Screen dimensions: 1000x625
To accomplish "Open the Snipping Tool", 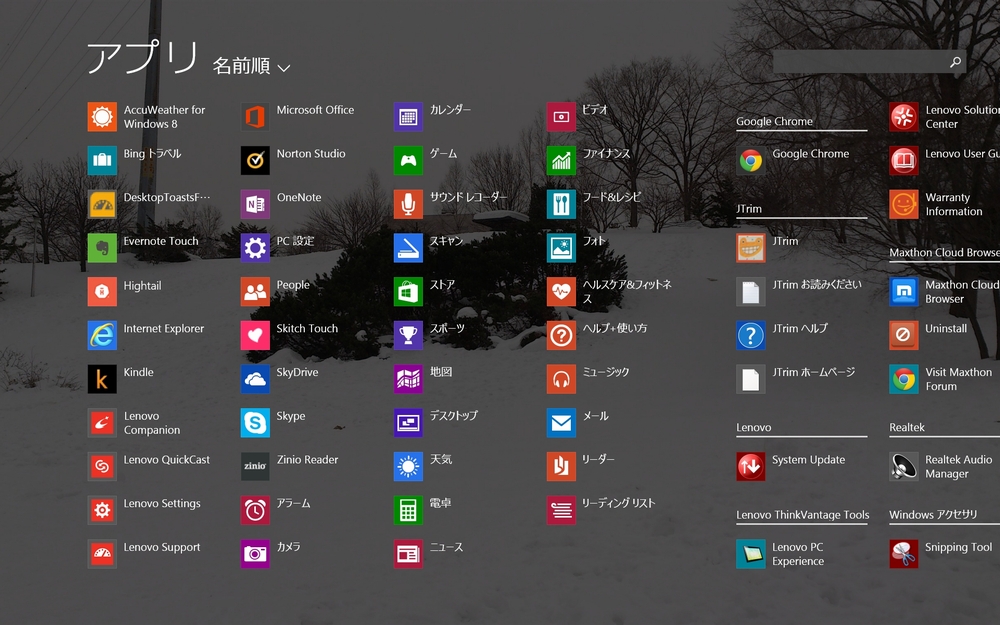I will click(904, 554).
